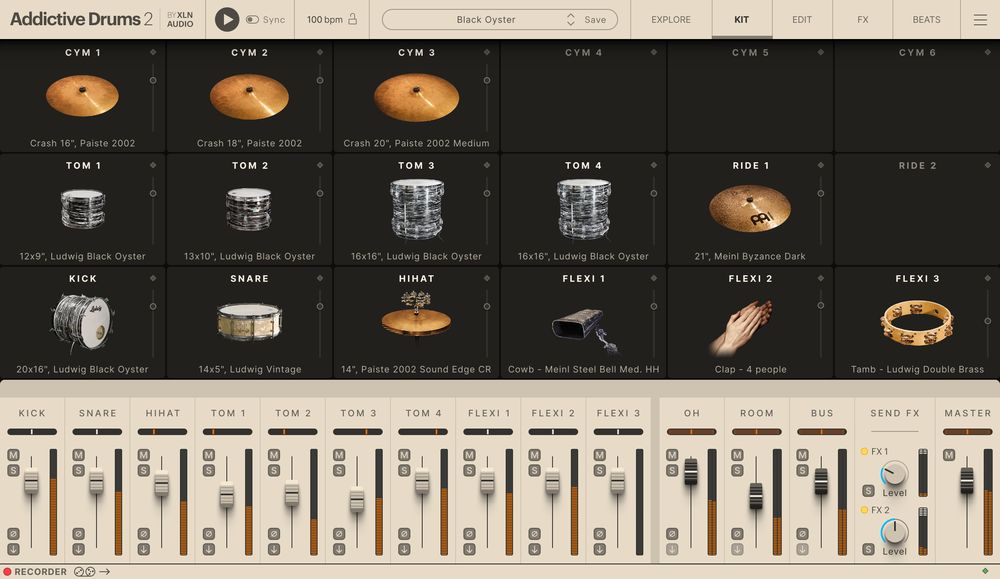Enable the FX 1 send
The width and height of the screenshot is (1000, 579).
point(864,451)
